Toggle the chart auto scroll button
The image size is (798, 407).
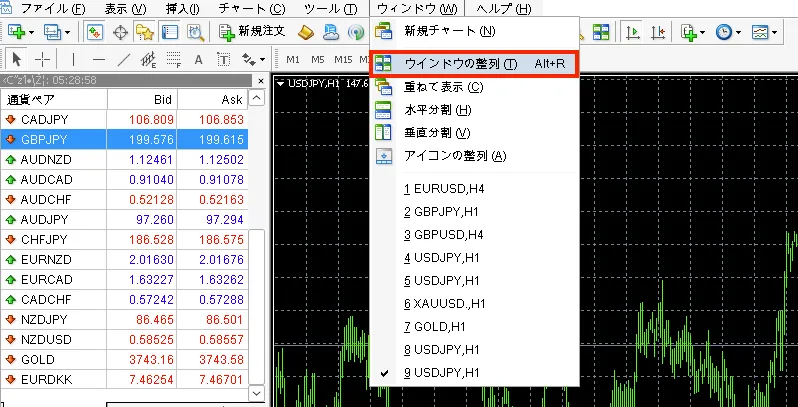click(632, 32)
